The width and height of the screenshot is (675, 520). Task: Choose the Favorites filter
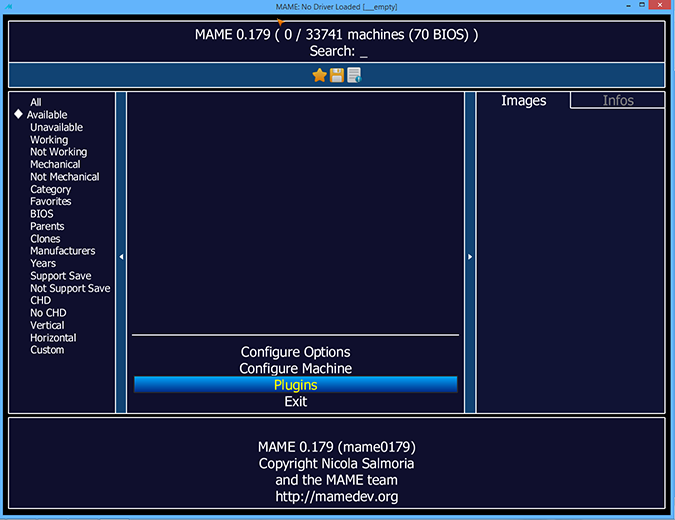[51, 201]
